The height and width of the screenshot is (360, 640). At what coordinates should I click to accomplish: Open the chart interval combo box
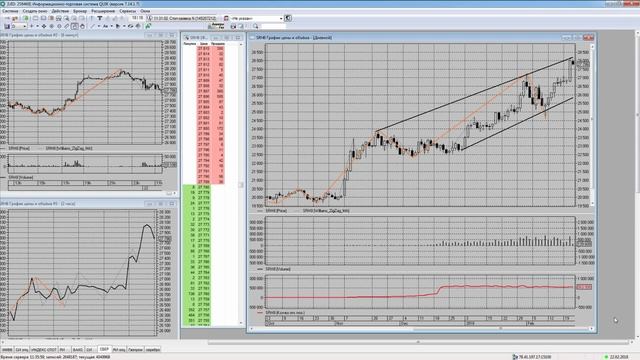(19, 26)
